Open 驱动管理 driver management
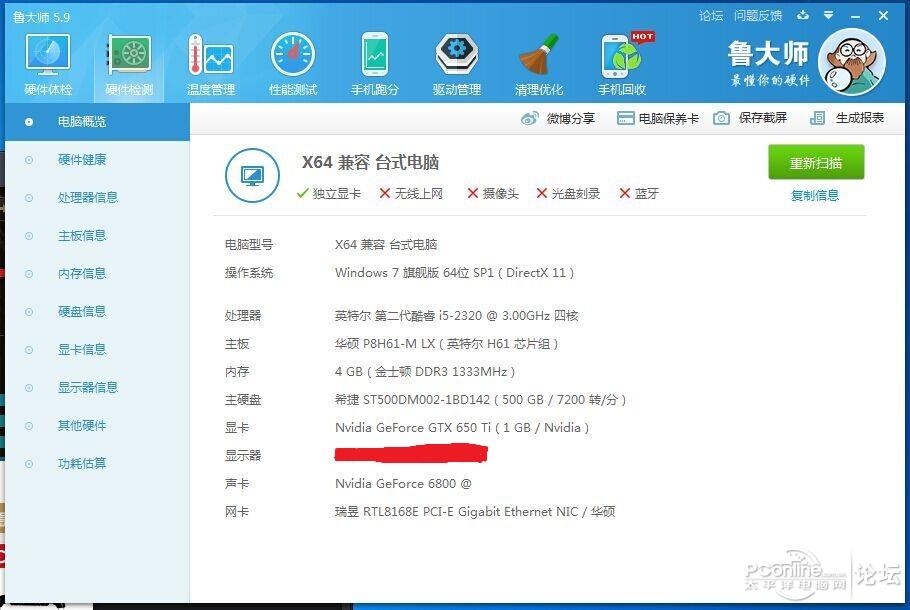Viewport: 910px width, 610px height. click(x=457, y=64)
